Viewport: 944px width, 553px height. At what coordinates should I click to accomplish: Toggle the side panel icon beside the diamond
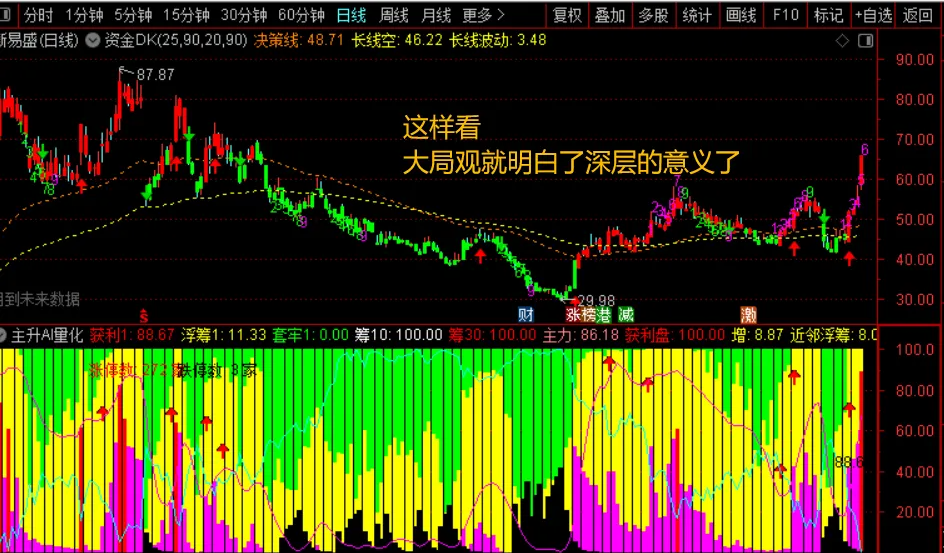tap(865, 41)
